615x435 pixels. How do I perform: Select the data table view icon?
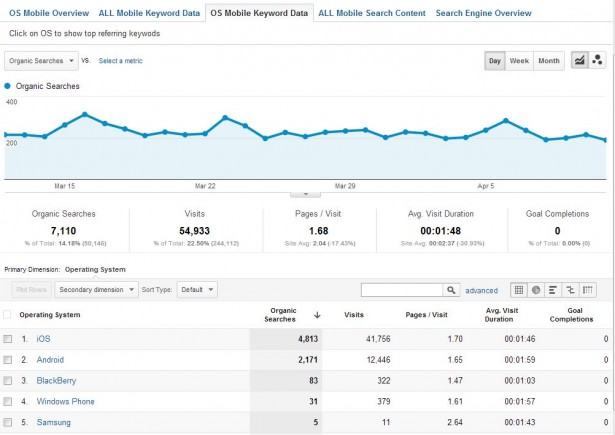(x=519, y=290)
